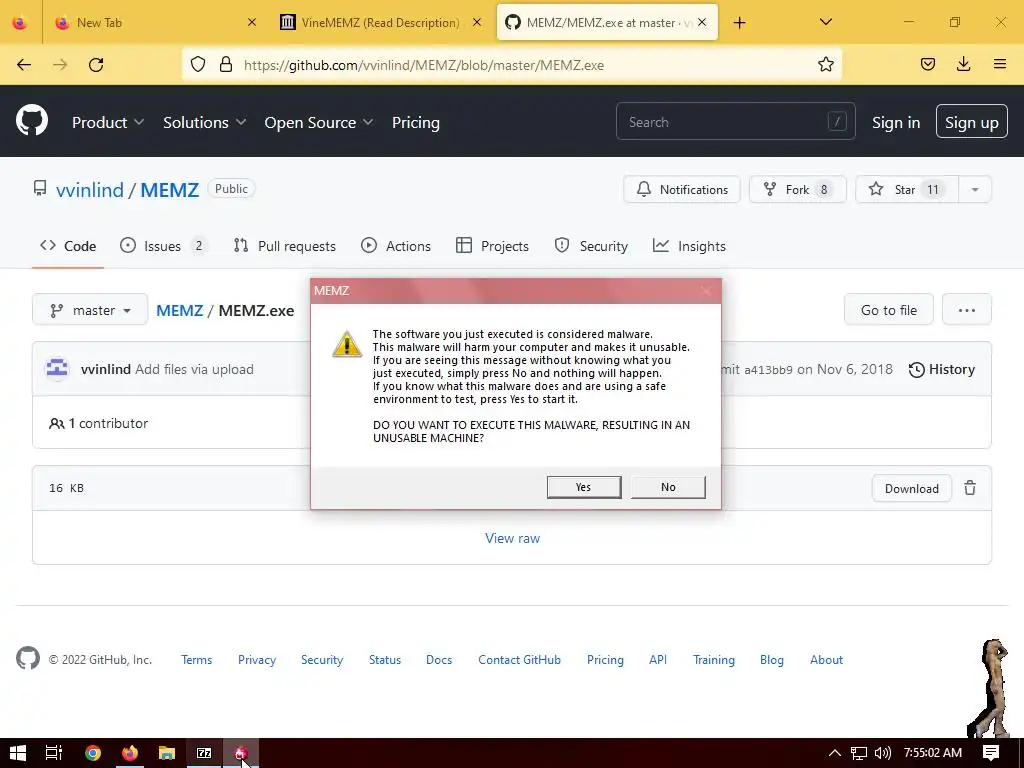1024x768 pixels.
Task: Fork the repository
Action: point(798,189)
